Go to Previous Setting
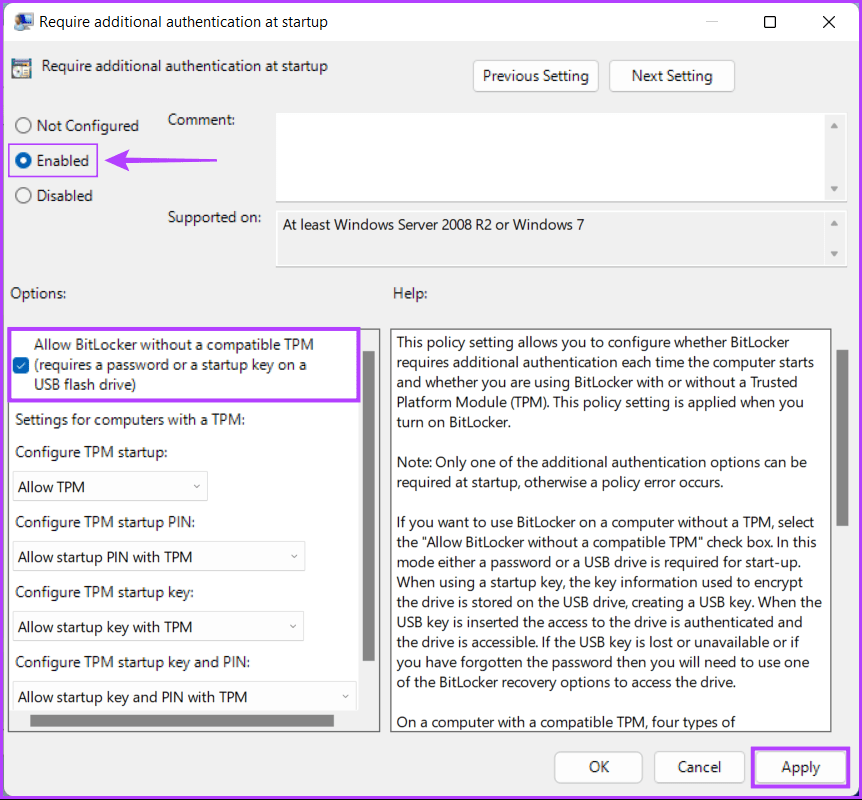Image resolution: width=862 pixels, height=800 pixels. pos(535,76)
